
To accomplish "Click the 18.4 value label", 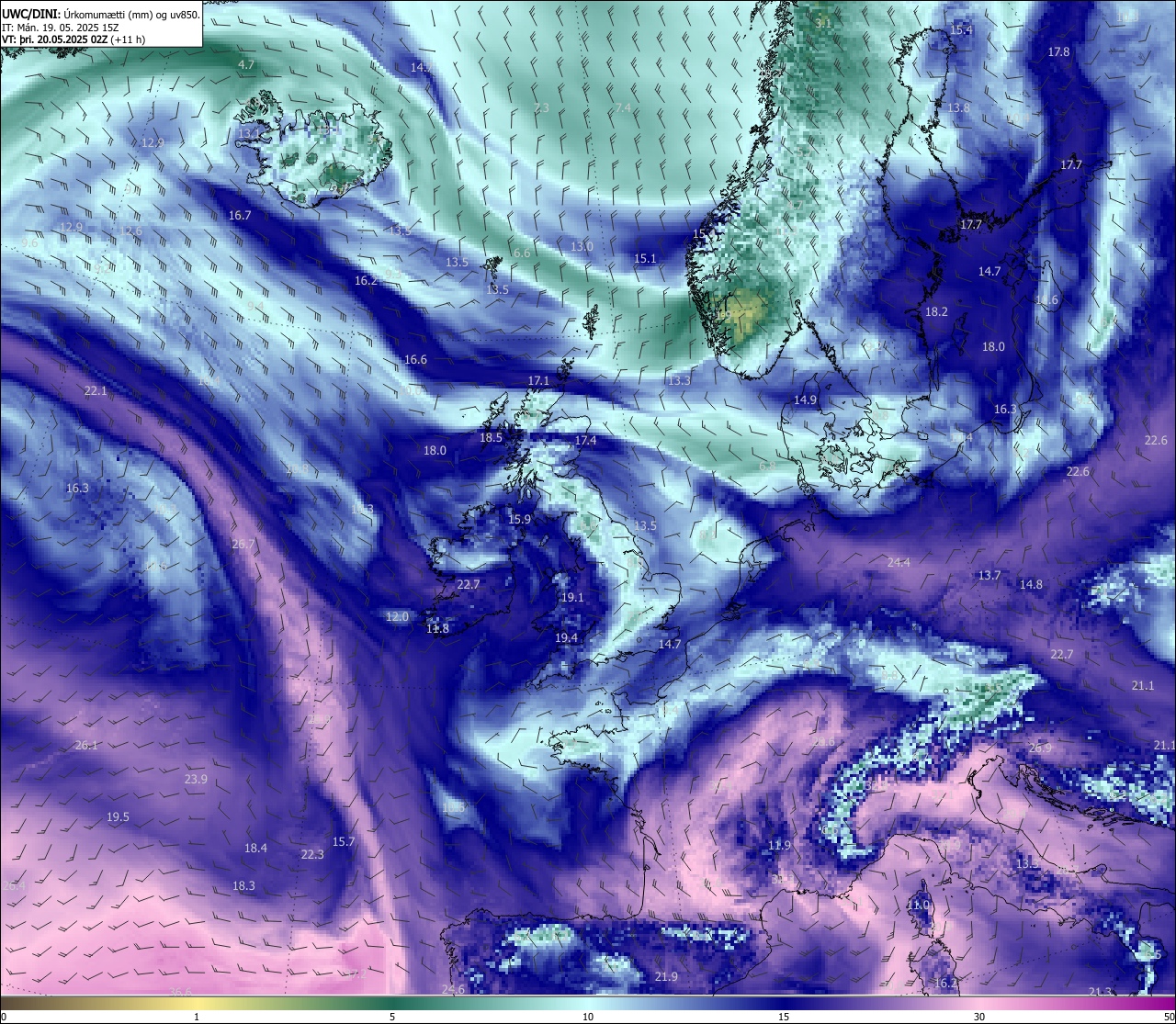I will (255, 849).
